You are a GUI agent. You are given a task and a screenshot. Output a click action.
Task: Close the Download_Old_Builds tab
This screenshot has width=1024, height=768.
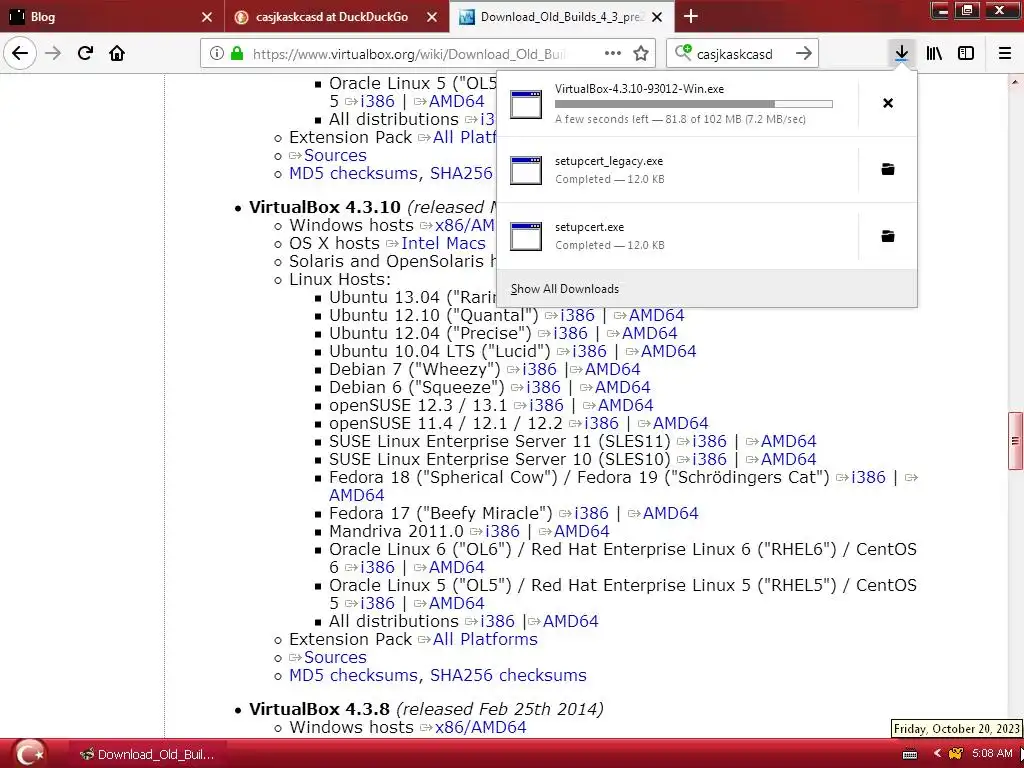[x=658, y=17]
